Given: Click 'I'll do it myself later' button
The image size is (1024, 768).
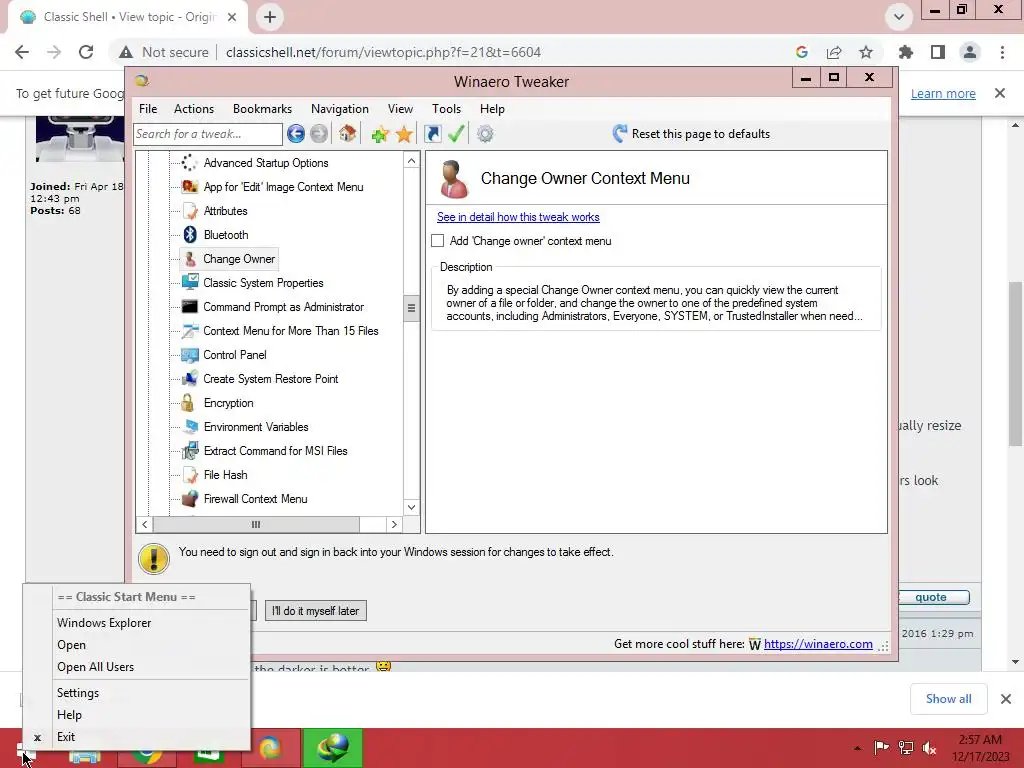Looking at the screenshot, I should pyautogui.click(x=315, y=611).
